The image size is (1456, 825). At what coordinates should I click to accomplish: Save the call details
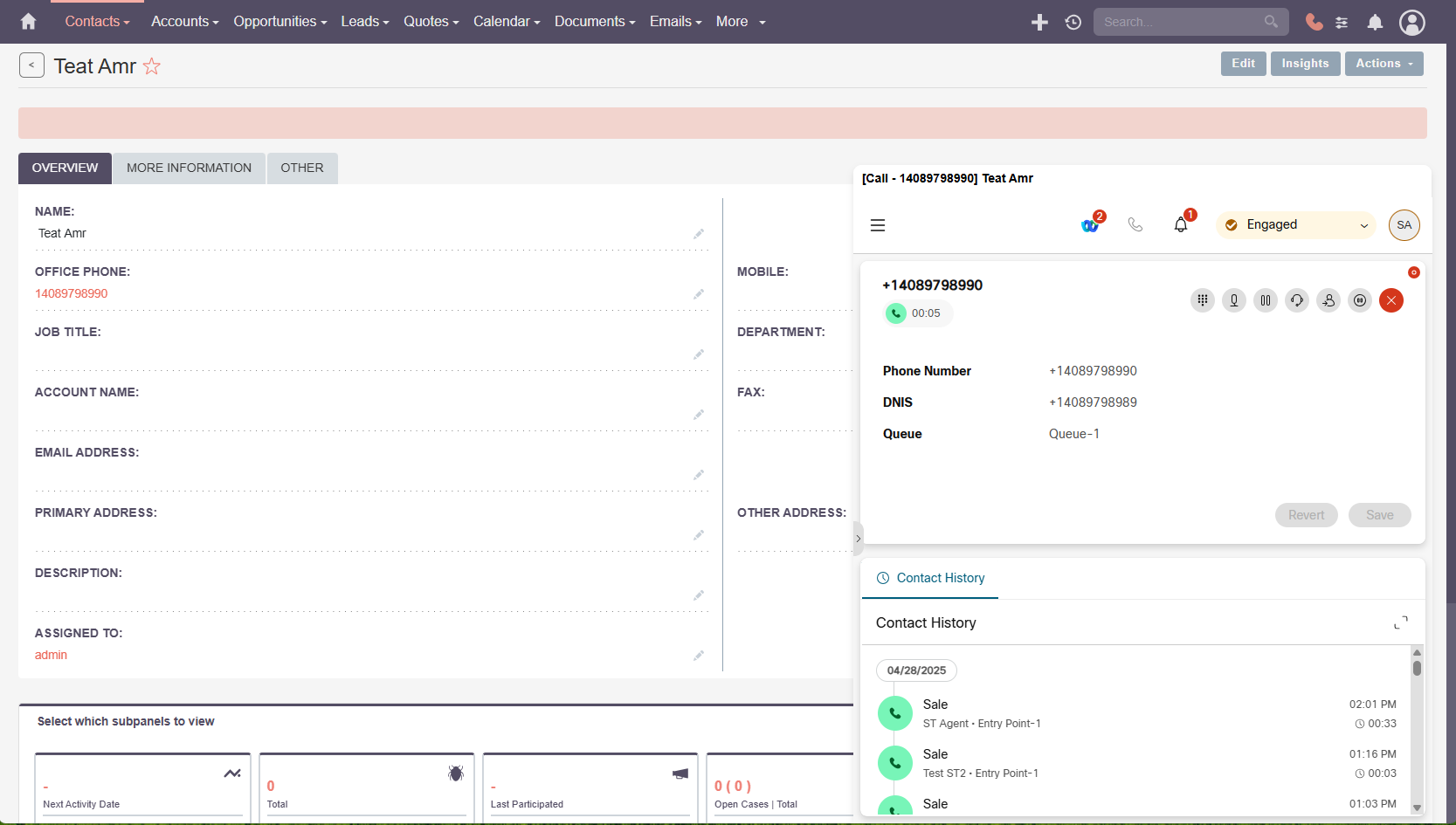click(x=1379, y=515)
